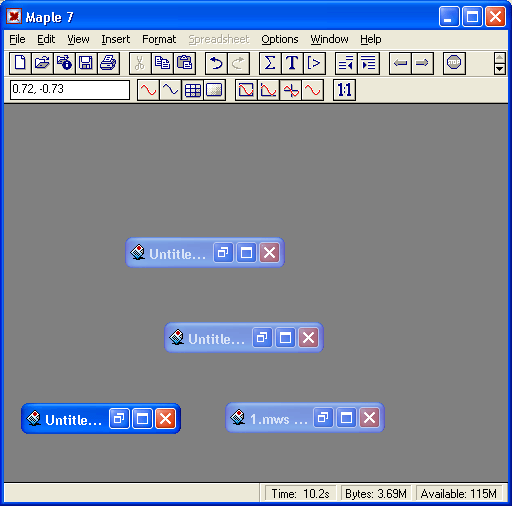Toggle boxed axes plot style
The width and height of the screenshot is (512, 506).
click(x=246, y=90)
